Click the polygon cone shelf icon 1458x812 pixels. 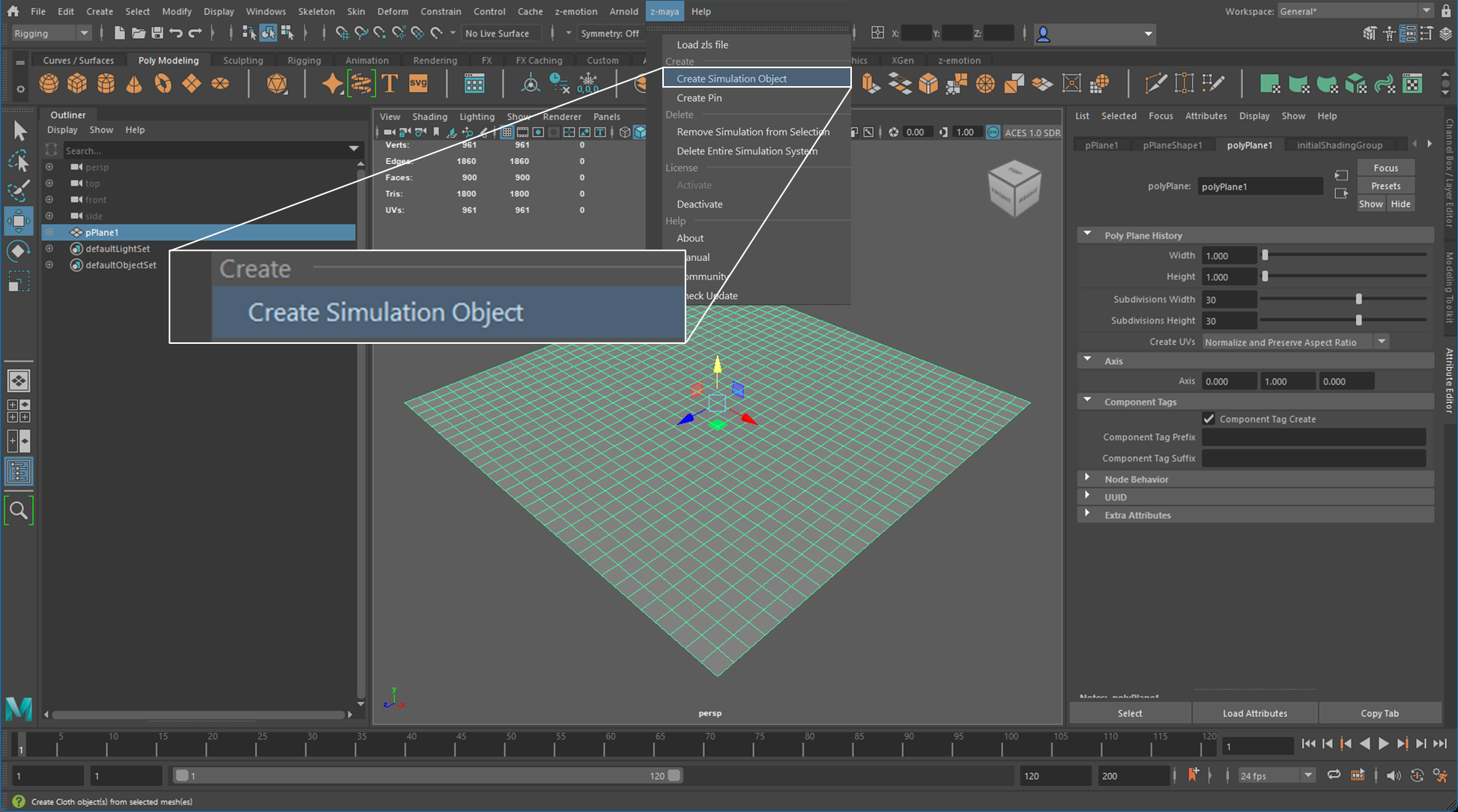[x=134, y=84]
